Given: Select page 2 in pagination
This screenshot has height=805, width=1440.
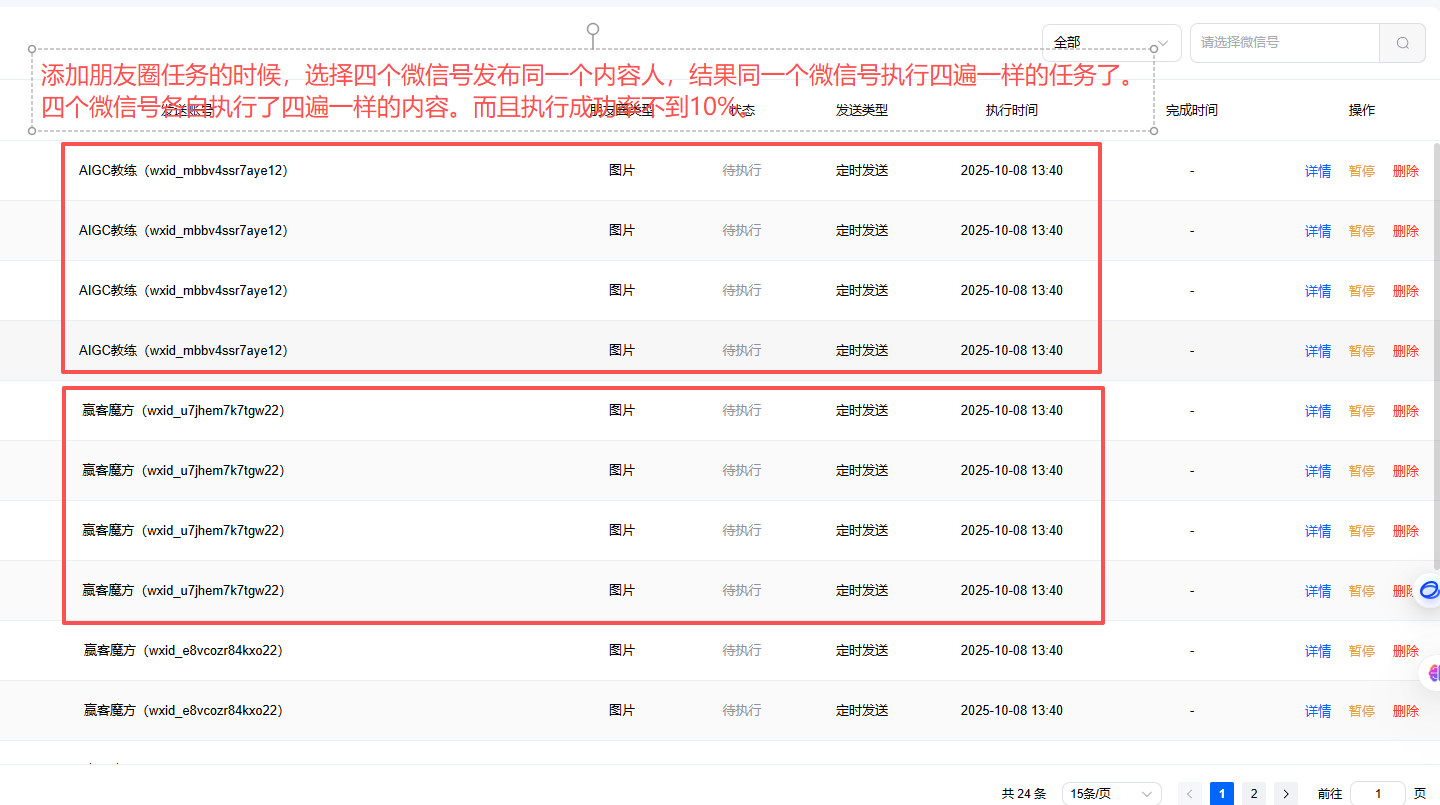Looking at the screenshot, I should [x=1252, y=793].
